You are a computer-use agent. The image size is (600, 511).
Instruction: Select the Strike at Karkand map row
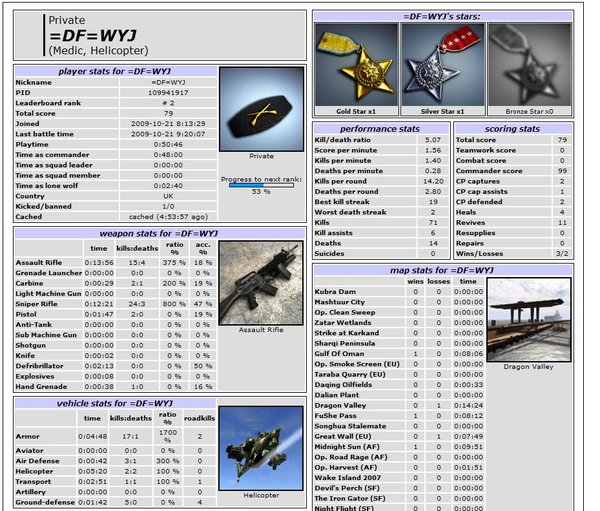pos(399,333)
